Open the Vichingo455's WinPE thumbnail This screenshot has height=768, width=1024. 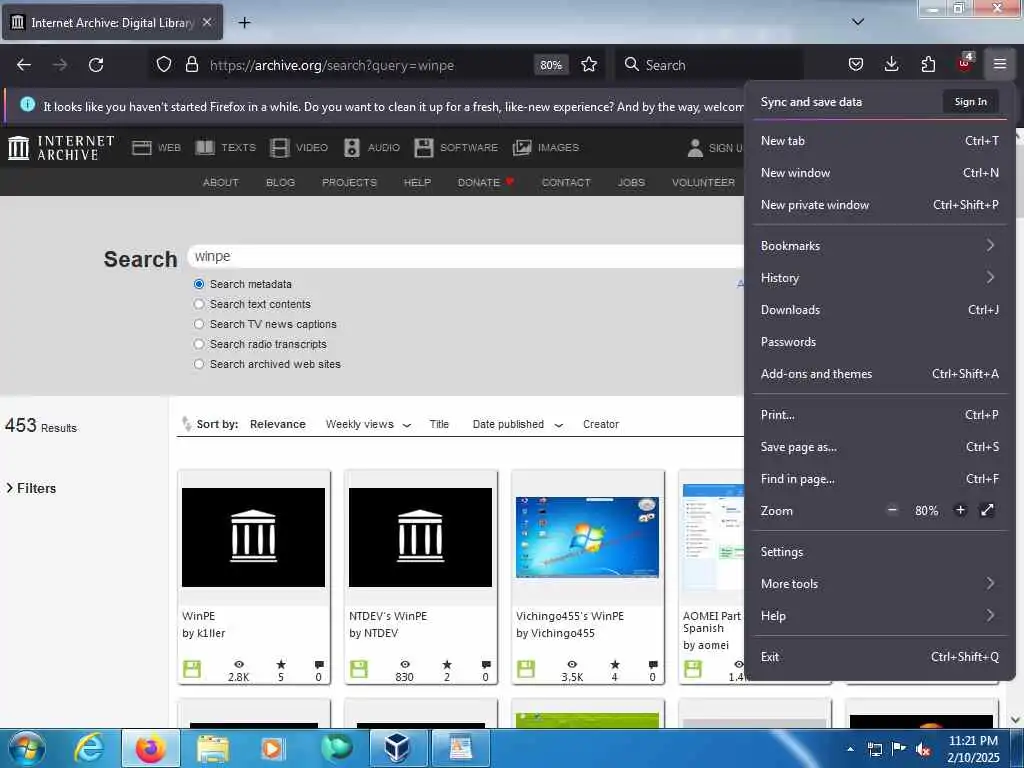[x=587, y=537]
